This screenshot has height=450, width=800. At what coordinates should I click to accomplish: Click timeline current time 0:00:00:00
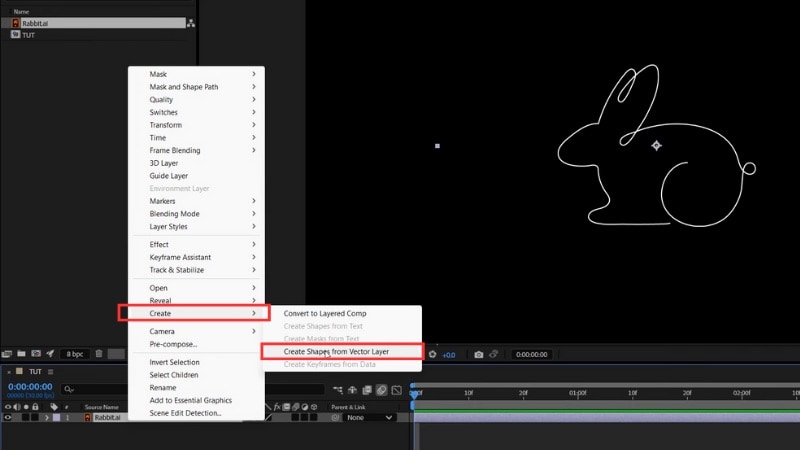point(30,387)
